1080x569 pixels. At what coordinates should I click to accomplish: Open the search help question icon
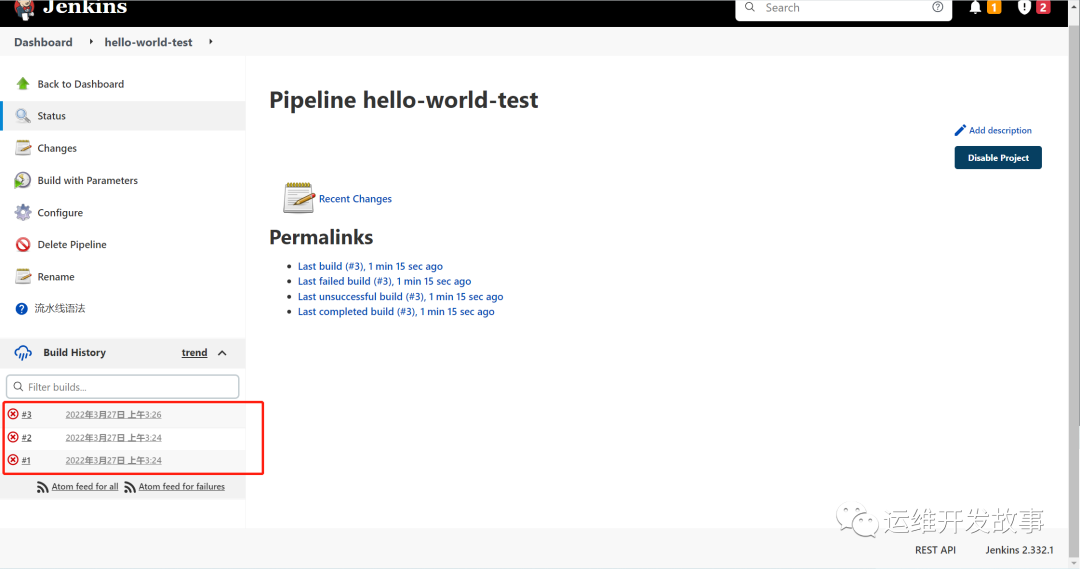937,7
